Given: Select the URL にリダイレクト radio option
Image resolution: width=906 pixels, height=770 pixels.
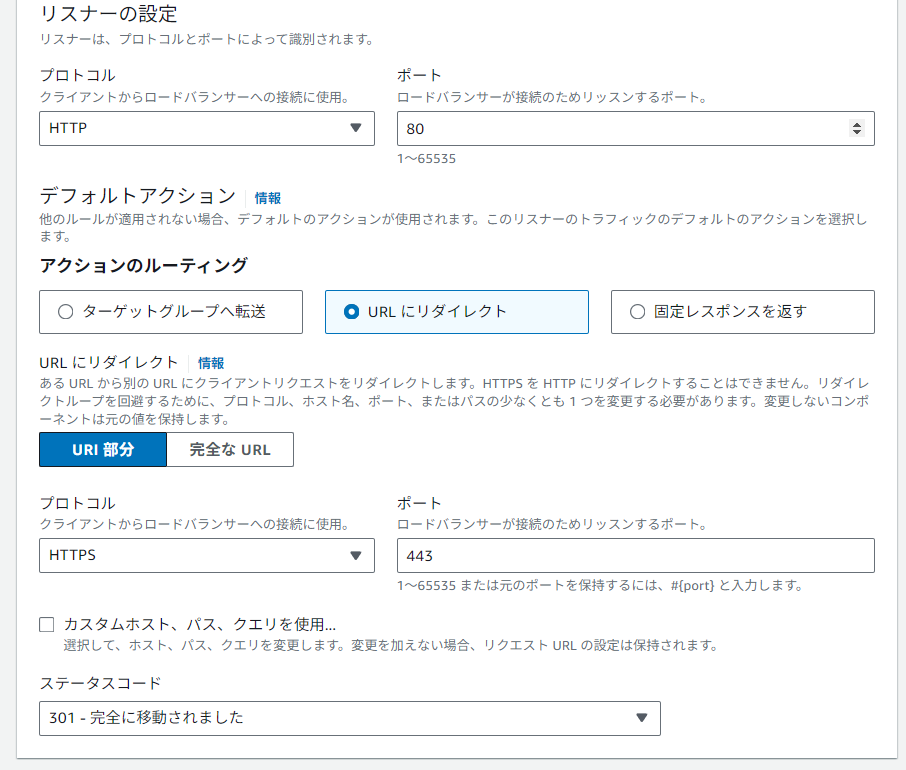Looking at the screenshot, I should pyautogui.click(x=456, y=312).
